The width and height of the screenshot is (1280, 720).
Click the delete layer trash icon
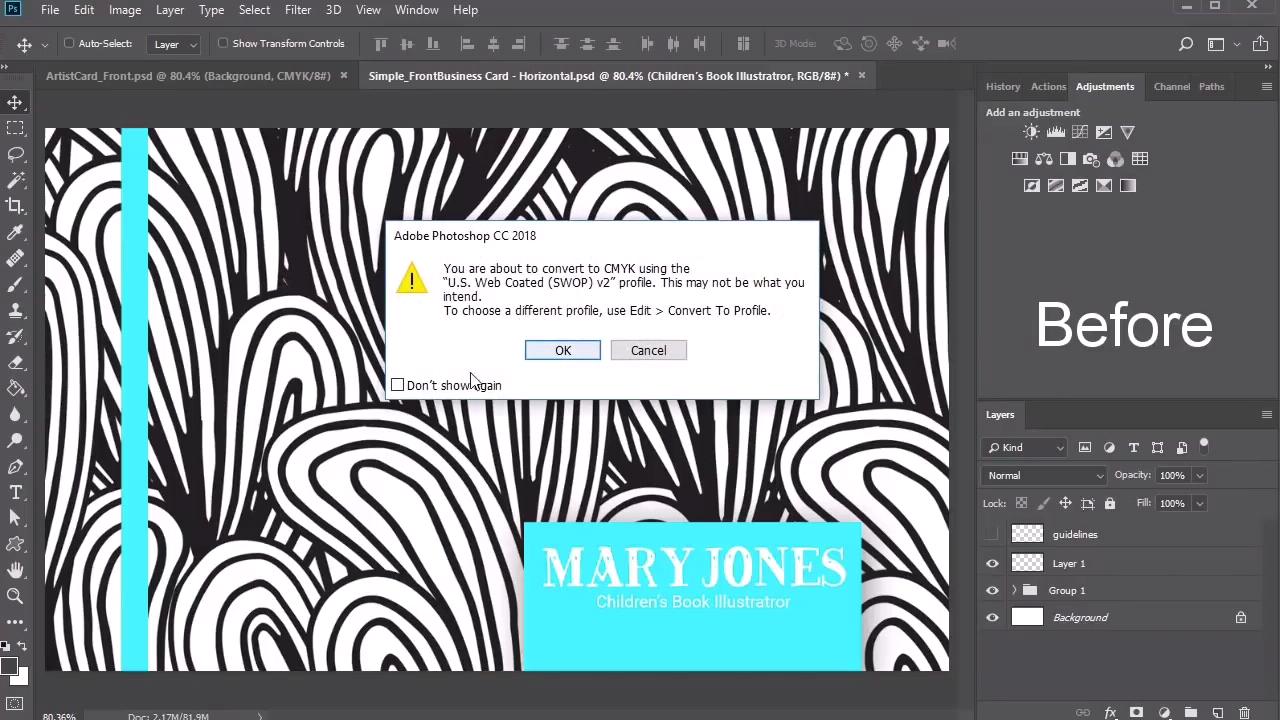pyautogui.click(x=1244, y=713)
